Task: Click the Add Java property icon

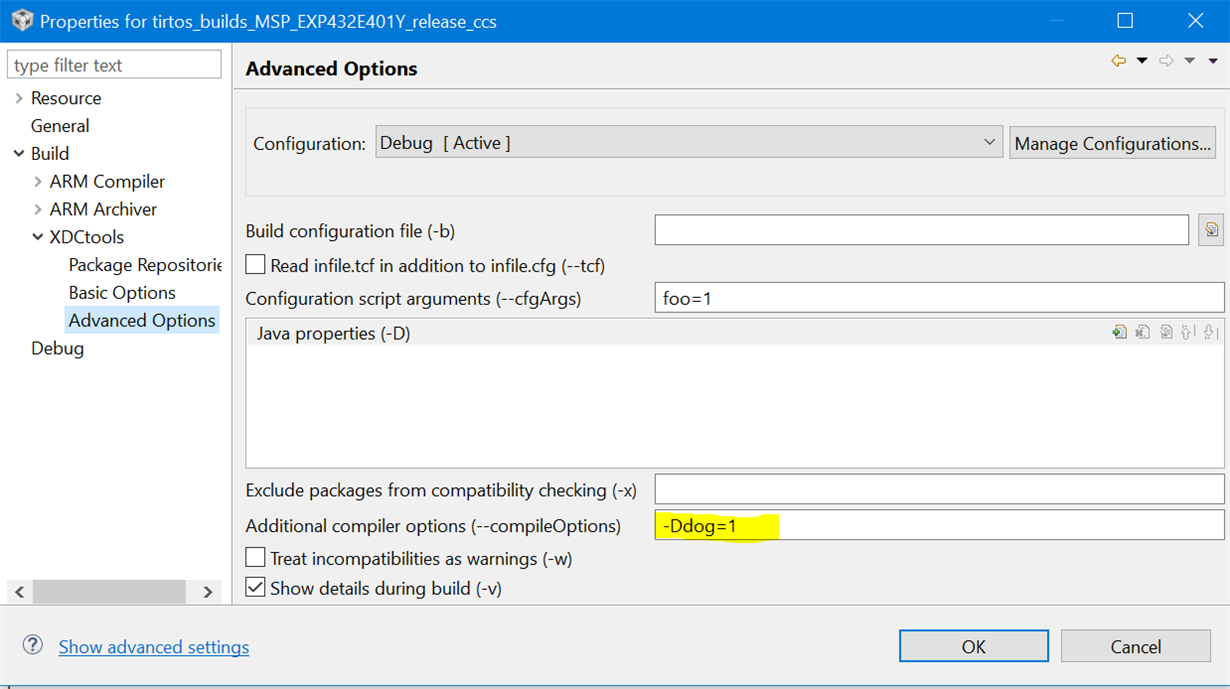Action: tap(1120, 333)
